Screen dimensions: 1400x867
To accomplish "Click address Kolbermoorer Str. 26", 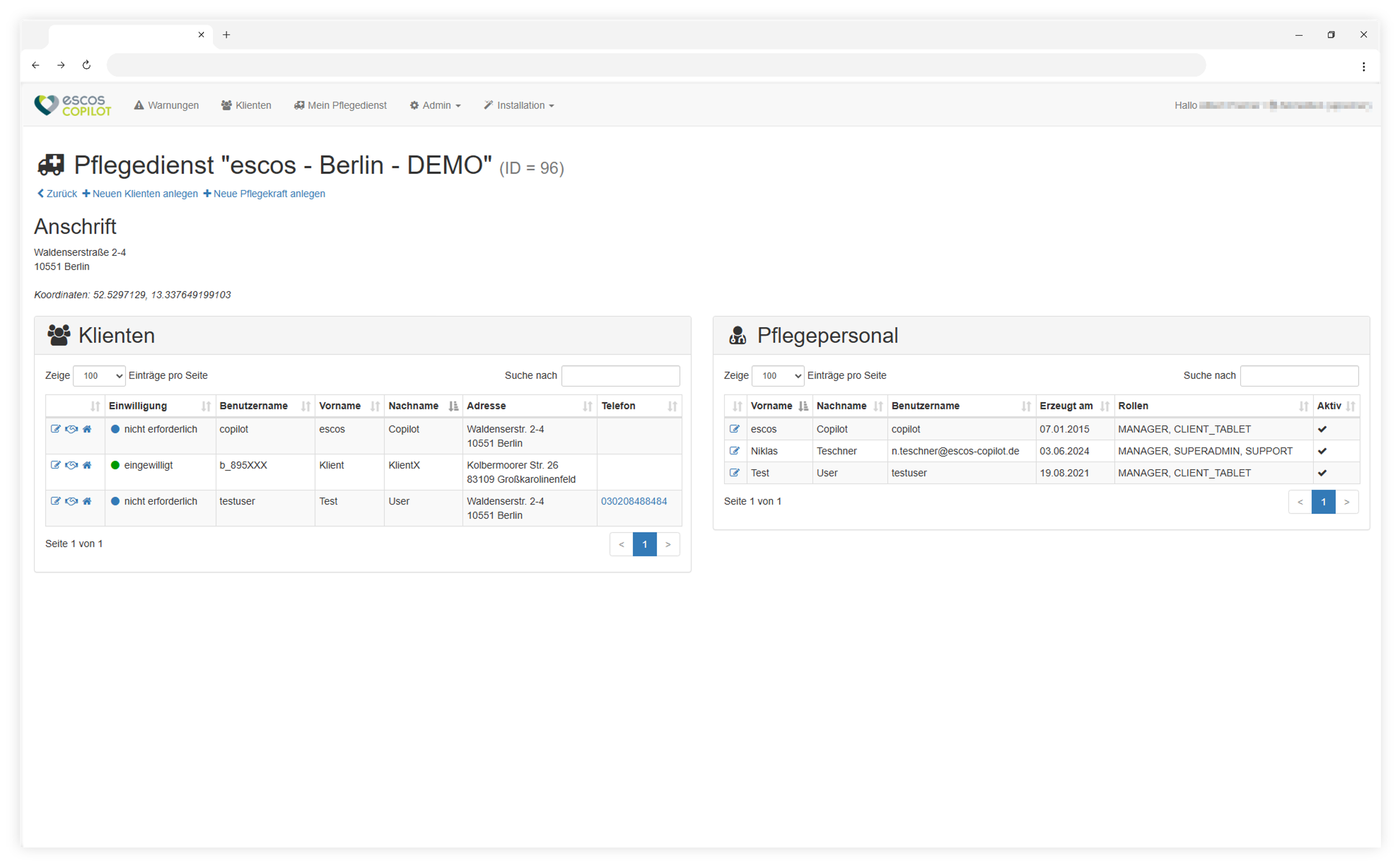I will click(513, 465).
